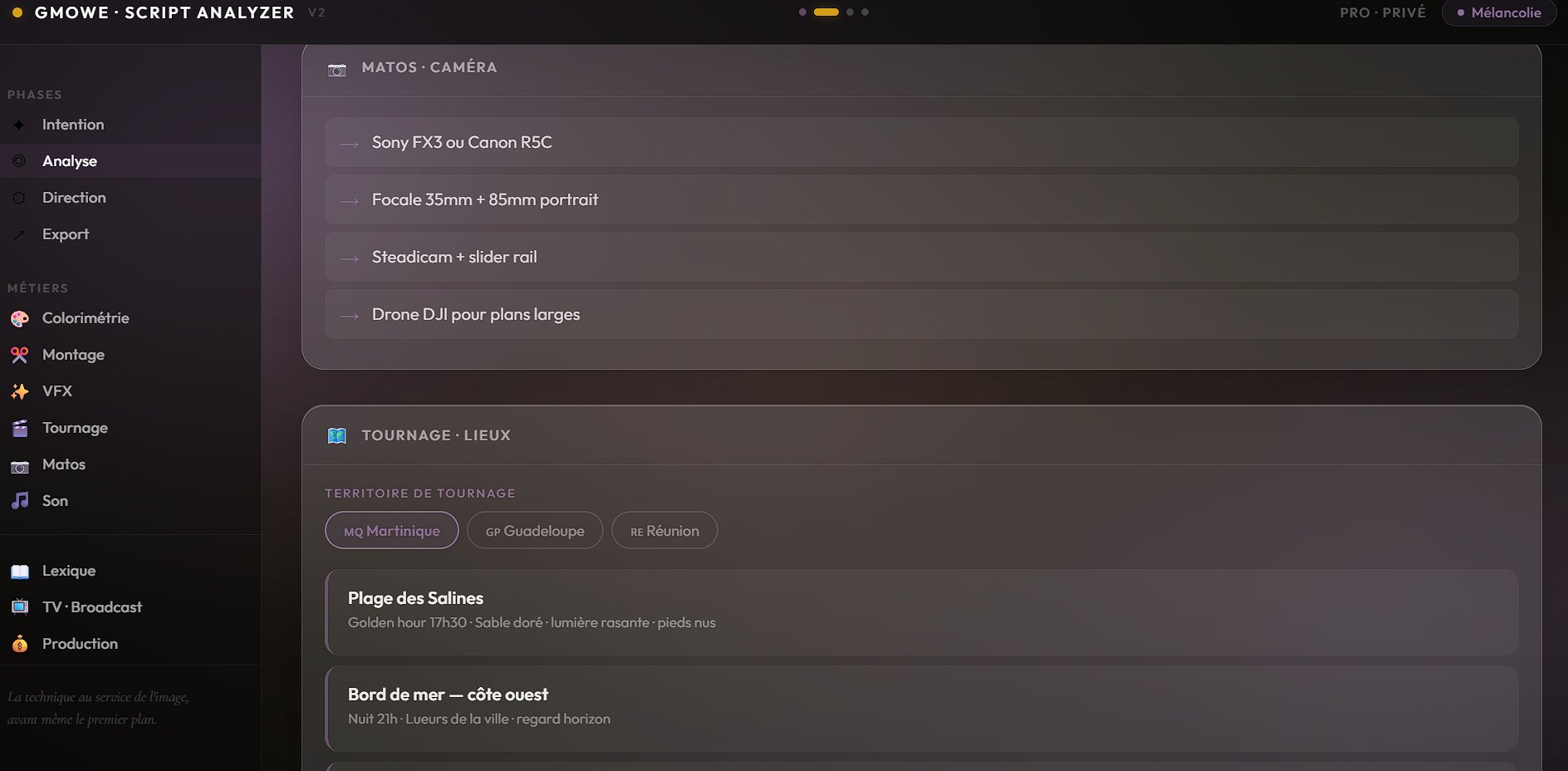The image size is (1568, 771).
Task: Select the Focale 35mm + 85mm portrait item
Action: [922, 199]
